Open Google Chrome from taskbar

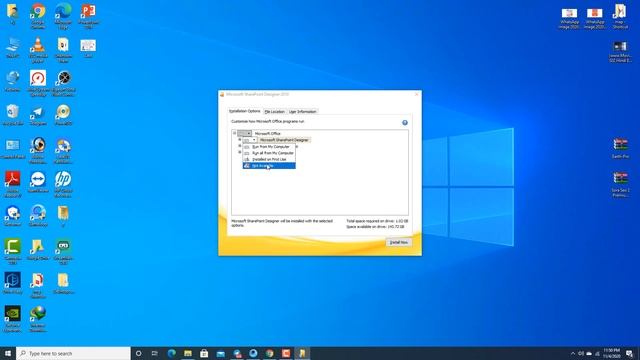pos(269,353)
